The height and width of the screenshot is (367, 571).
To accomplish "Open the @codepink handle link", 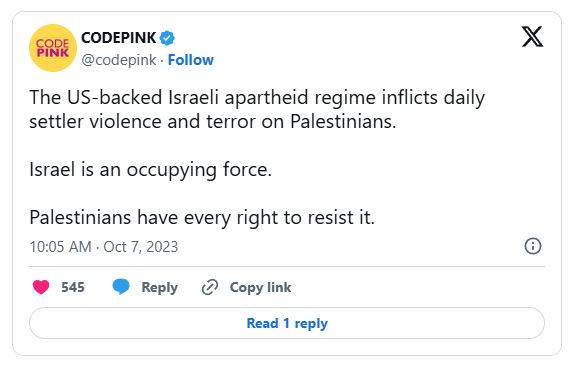I will [119, 60].
